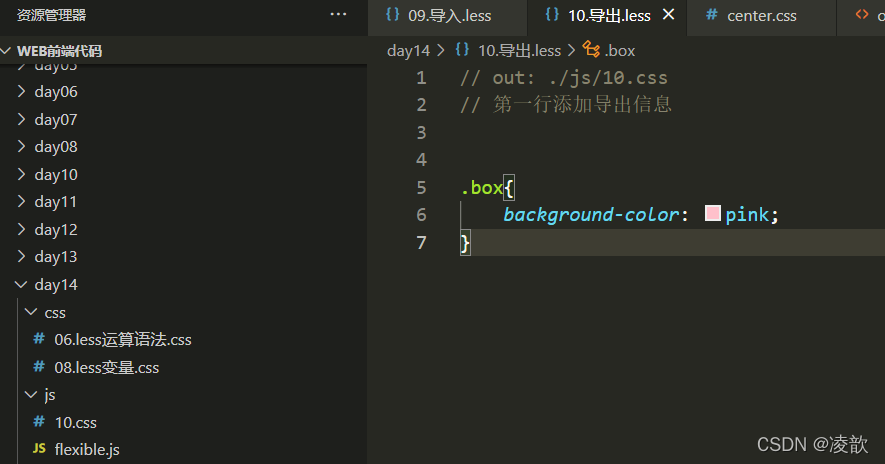Click the pink value in the code

click(x=747, y=215)
